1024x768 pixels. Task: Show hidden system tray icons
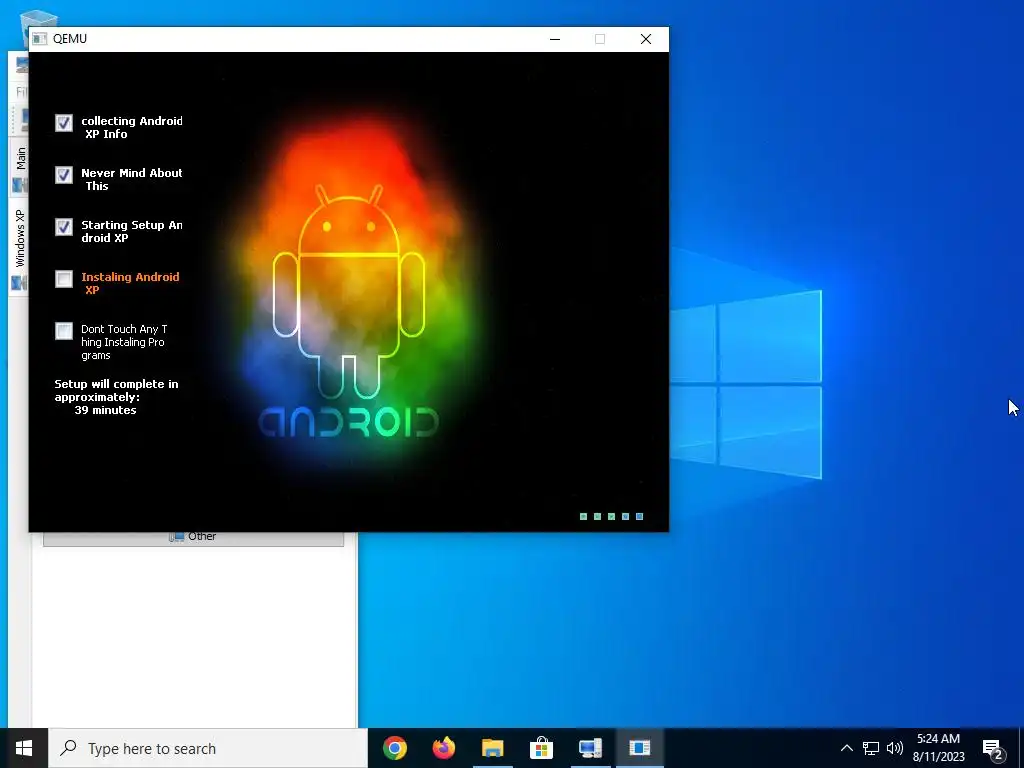point(846,748)
